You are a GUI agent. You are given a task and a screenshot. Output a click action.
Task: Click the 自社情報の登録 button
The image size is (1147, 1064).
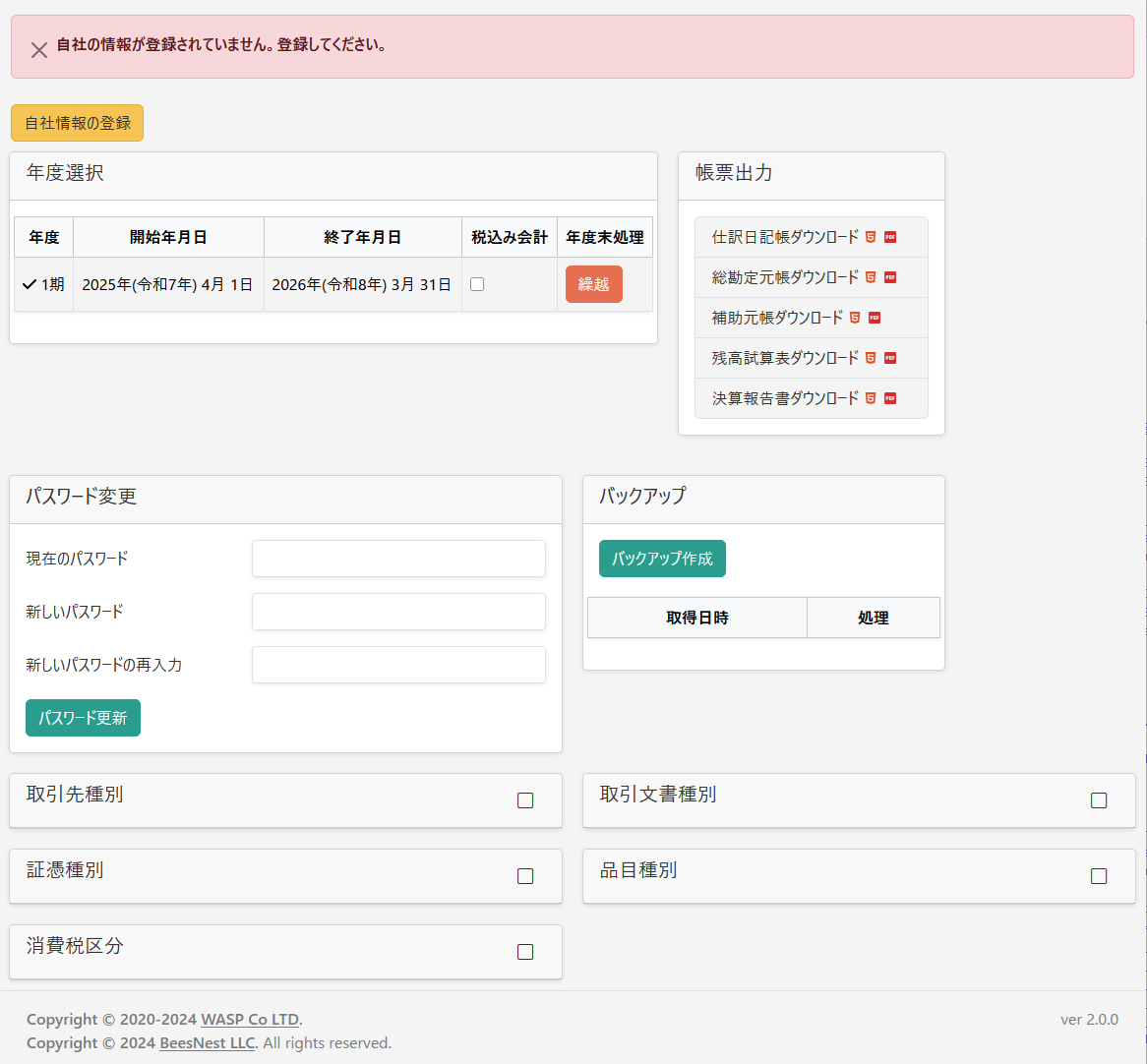coord(78,123)
